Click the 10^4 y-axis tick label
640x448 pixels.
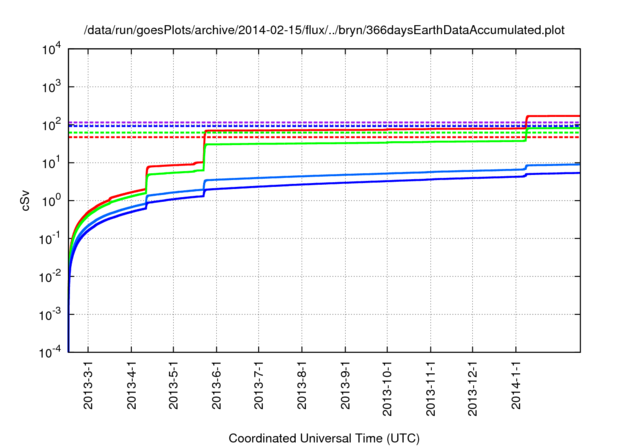tap(52, 50)
